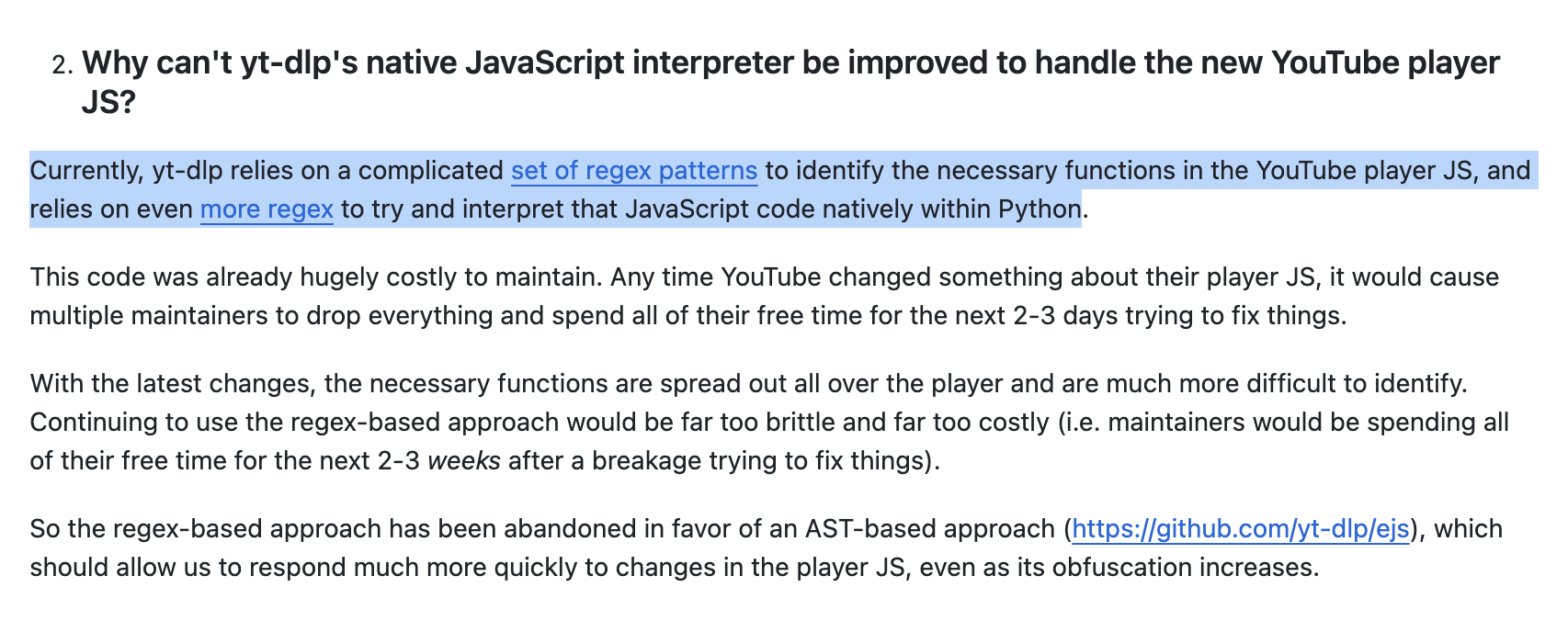Image resolution: width=1568 pixels, height=621 pixels.
Task: Click the word "JS?" ending the heading
Action: pyautogui.click(x=108, y=102)
